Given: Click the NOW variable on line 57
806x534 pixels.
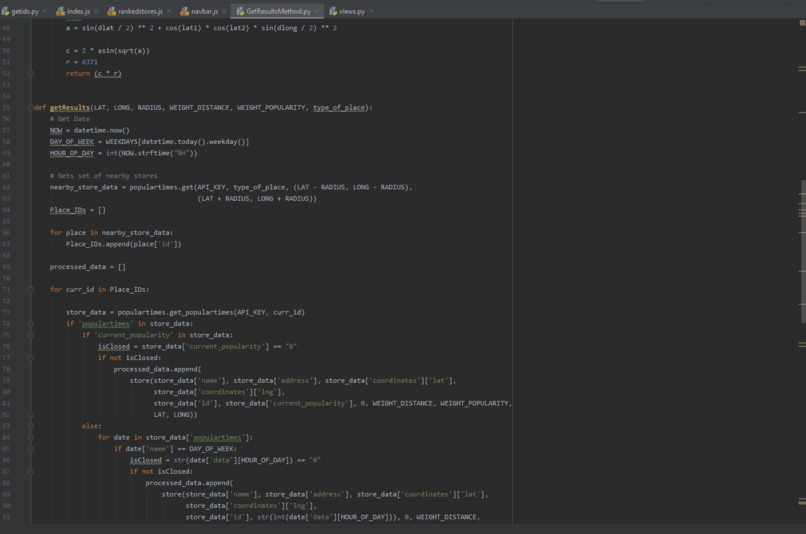Looking at the screenshot, I should click(x=56, y=131).
